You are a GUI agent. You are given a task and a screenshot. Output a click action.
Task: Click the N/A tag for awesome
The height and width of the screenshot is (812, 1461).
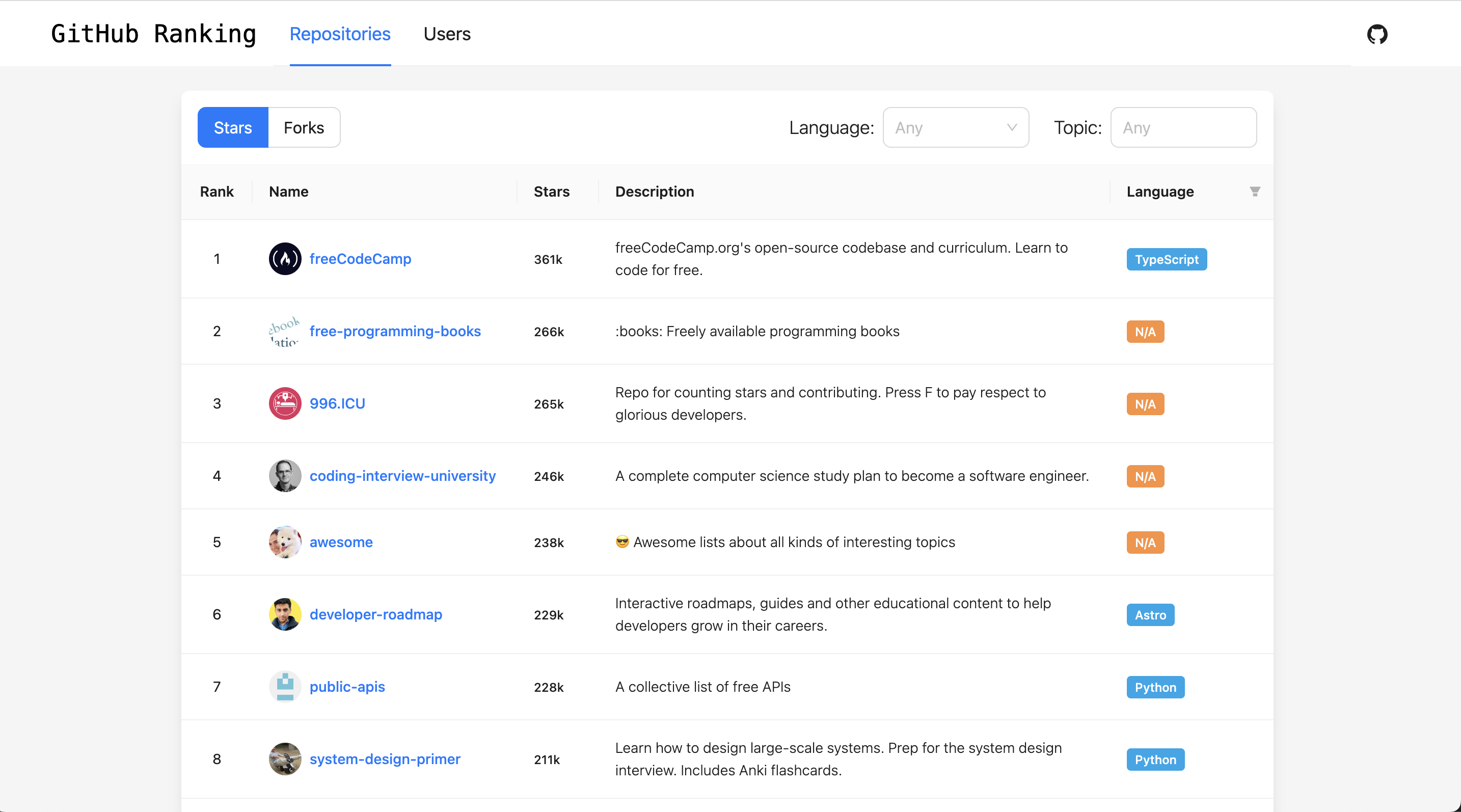tap(1145, 543)
